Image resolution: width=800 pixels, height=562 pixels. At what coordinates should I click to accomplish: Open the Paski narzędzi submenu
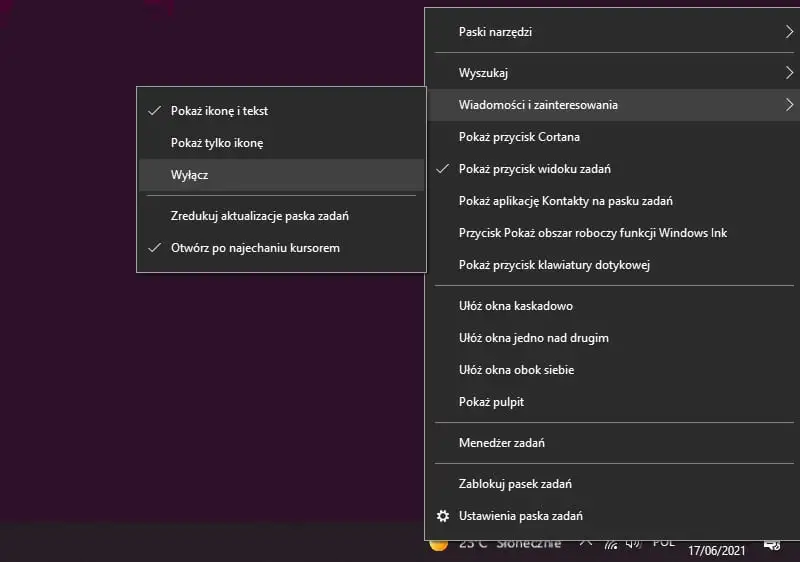[612, 32]
